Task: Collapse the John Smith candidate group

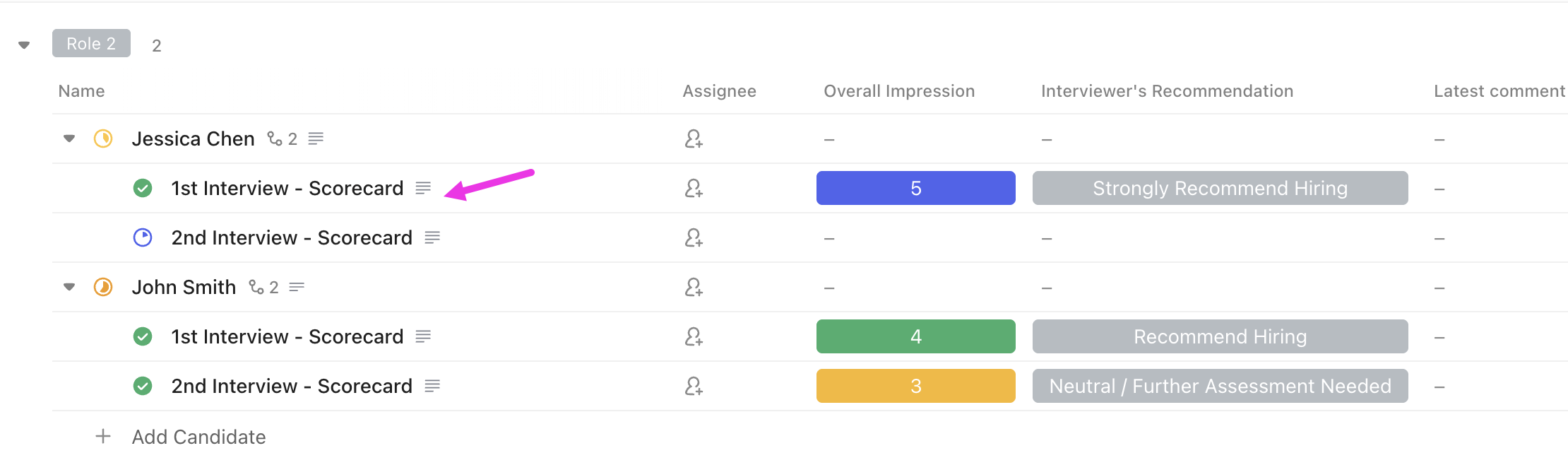Action: [x=69, y=287]
